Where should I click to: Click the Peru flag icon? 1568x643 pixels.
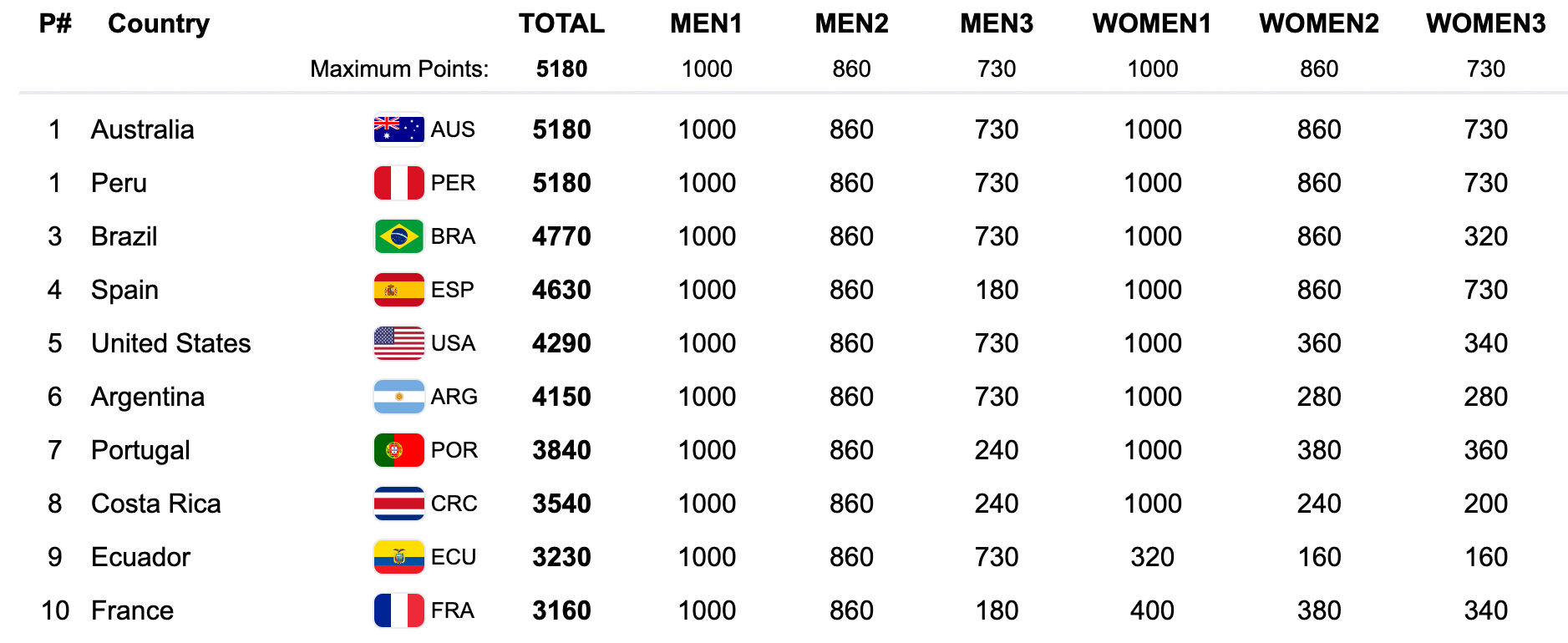click(398, 183)
